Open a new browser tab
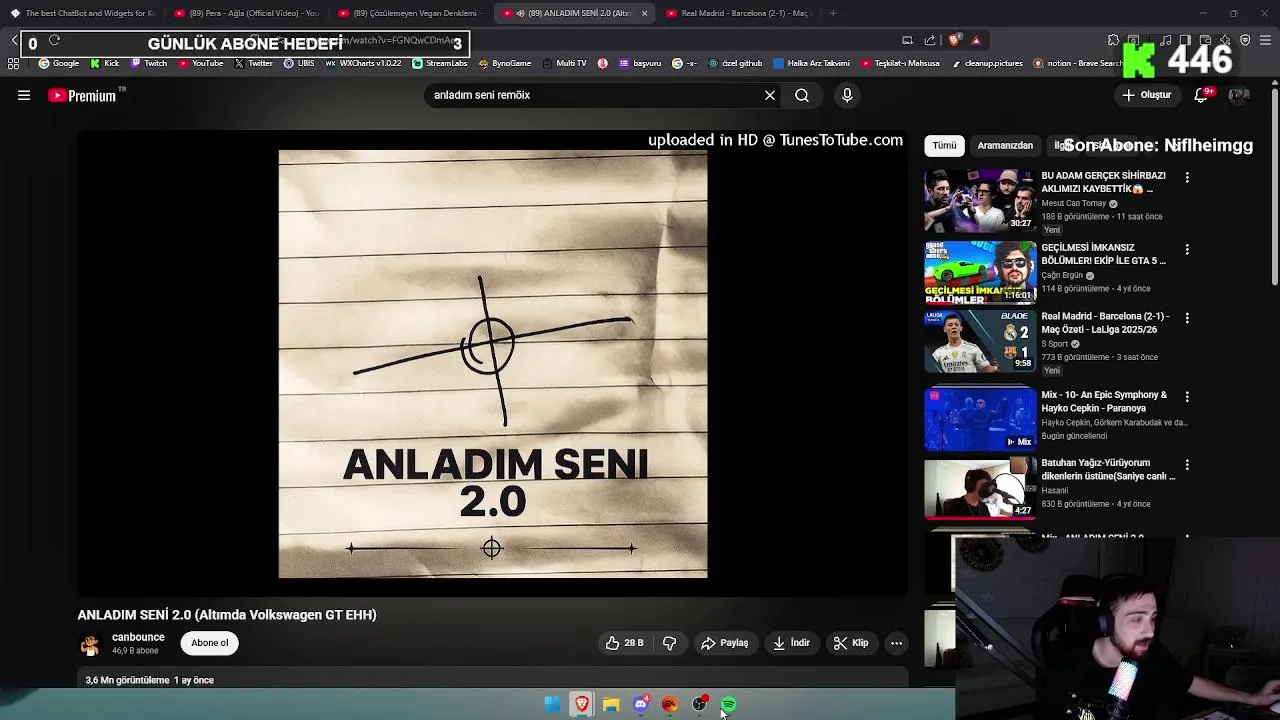 pos(833,13)
